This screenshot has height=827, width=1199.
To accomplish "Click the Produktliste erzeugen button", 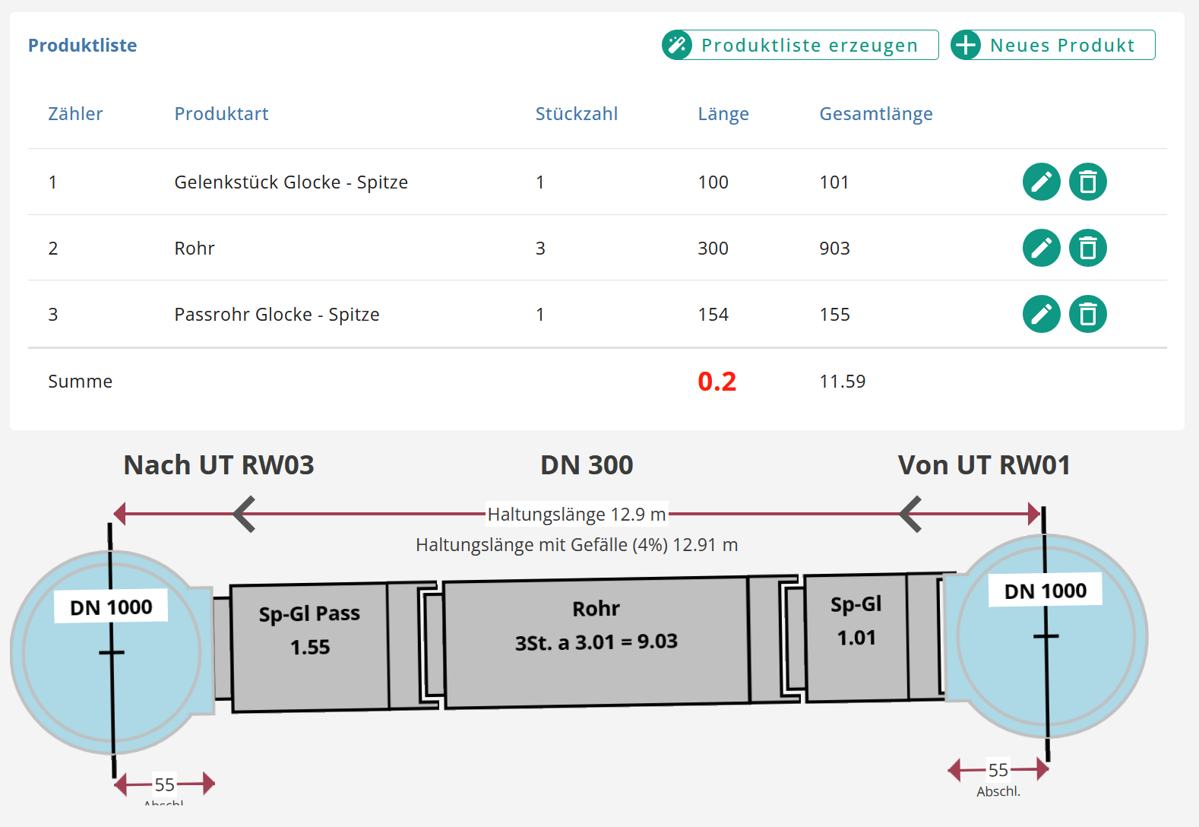I will coord(800,45).
